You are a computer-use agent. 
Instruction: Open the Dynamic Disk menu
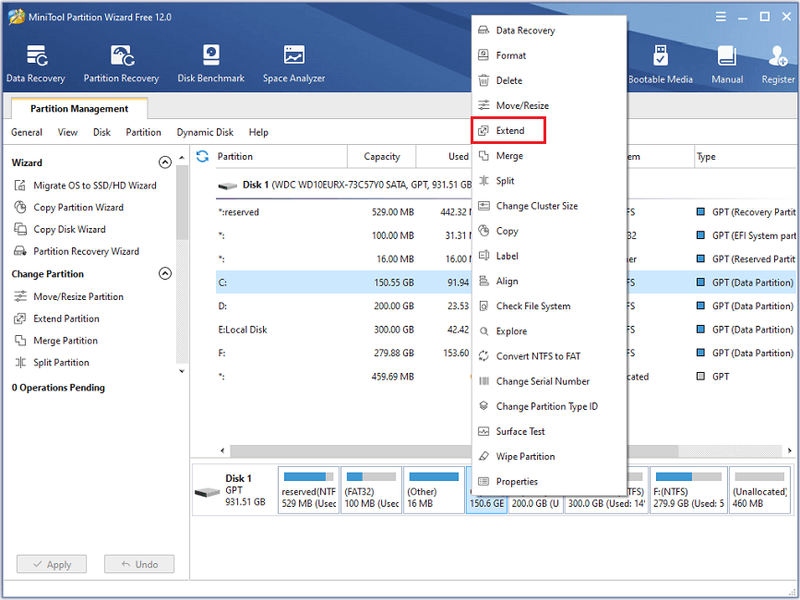[x=205, y=132]
